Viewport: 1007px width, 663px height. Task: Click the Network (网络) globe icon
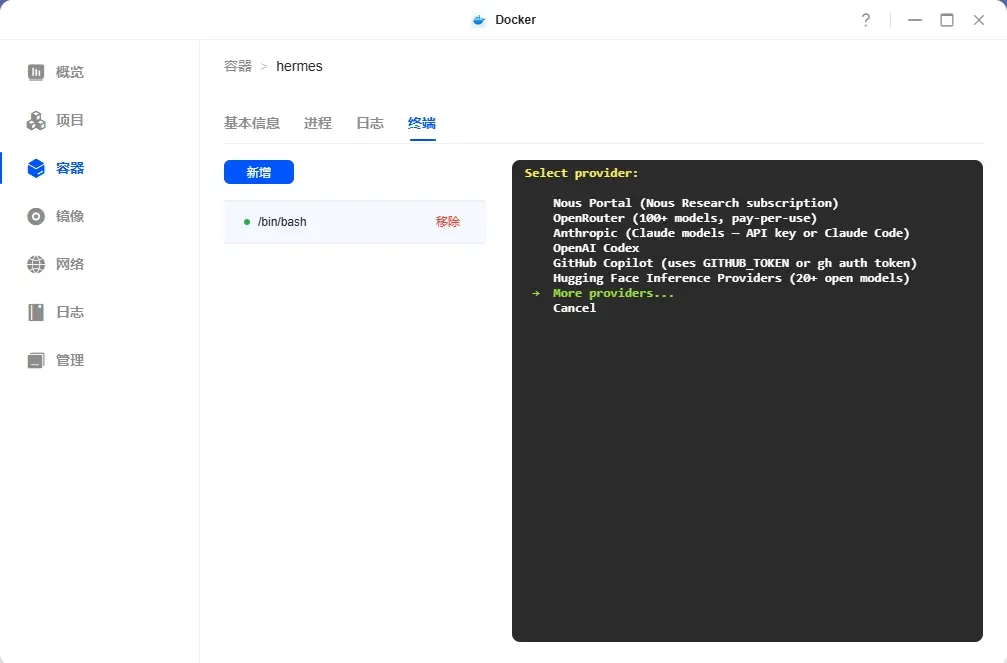click(x=36, y=264)
